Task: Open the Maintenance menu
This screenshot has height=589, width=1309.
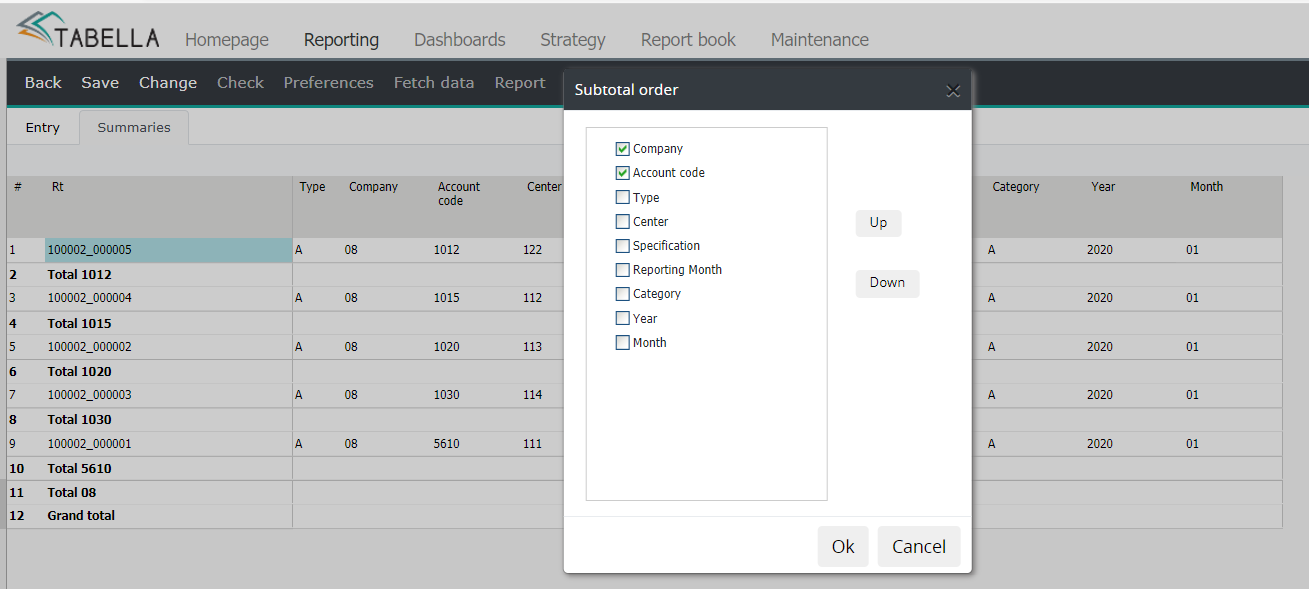Action: coord(820,40)
